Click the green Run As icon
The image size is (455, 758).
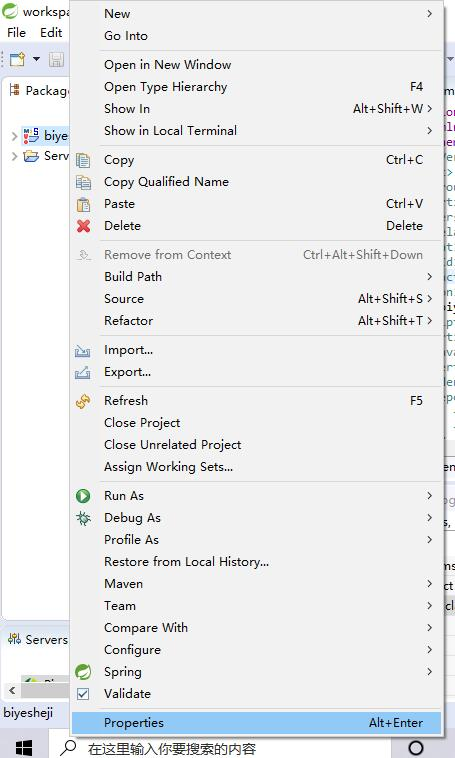pyautogui.click(x=83, y=496)
